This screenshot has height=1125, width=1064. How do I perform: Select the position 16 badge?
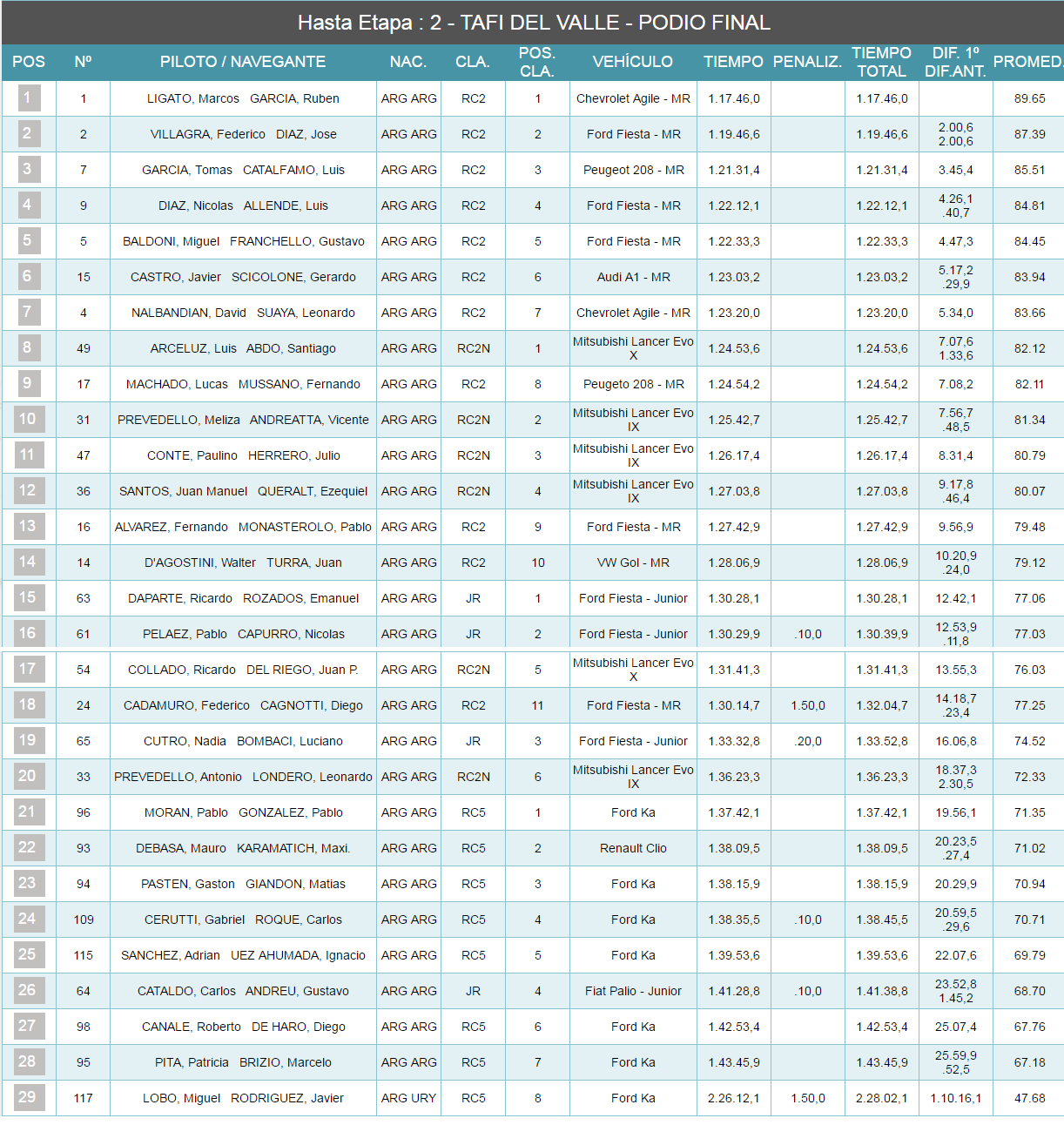coord(28,633)
